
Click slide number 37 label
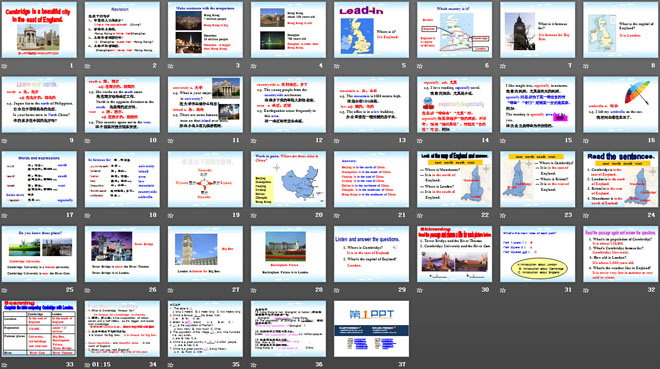(402, 365)
